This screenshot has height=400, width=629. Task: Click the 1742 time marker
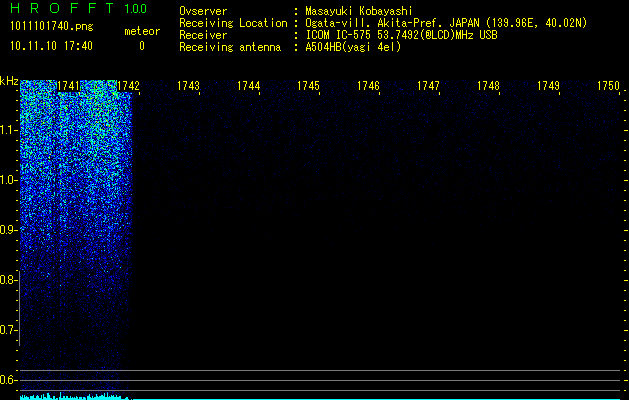(128, 86)
